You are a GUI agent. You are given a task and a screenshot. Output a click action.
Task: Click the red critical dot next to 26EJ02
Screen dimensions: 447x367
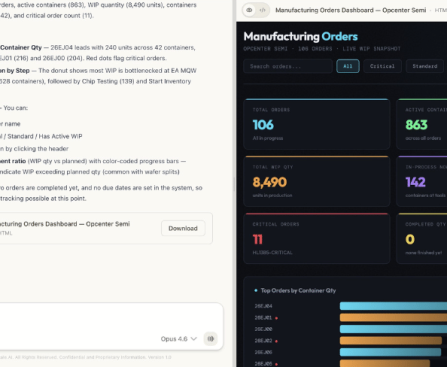(276, 341)
